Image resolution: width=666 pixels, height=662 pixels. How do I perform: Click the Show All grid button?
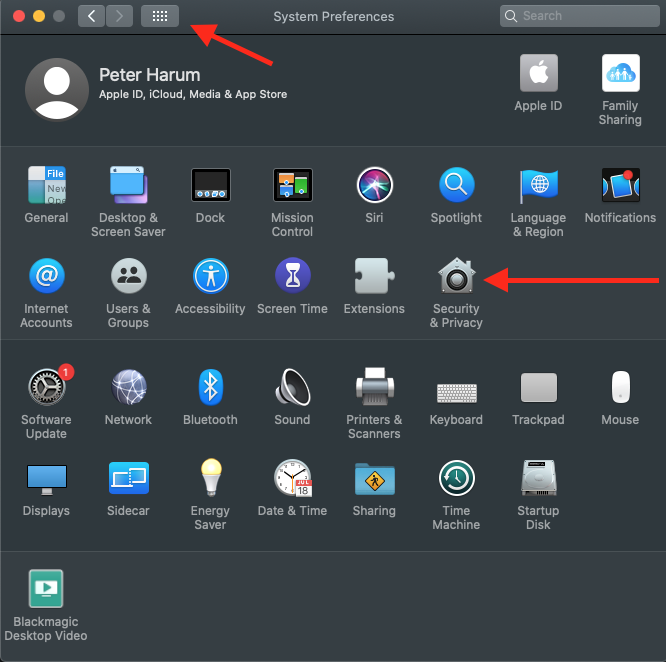tap(160, 16)
